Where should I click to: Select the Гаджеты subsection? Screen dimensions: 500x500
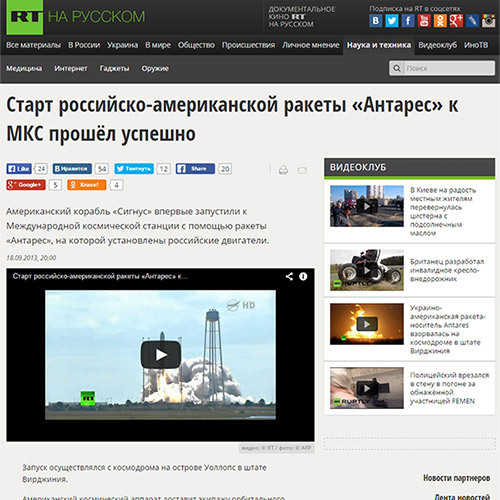click(x=114, y=68)
